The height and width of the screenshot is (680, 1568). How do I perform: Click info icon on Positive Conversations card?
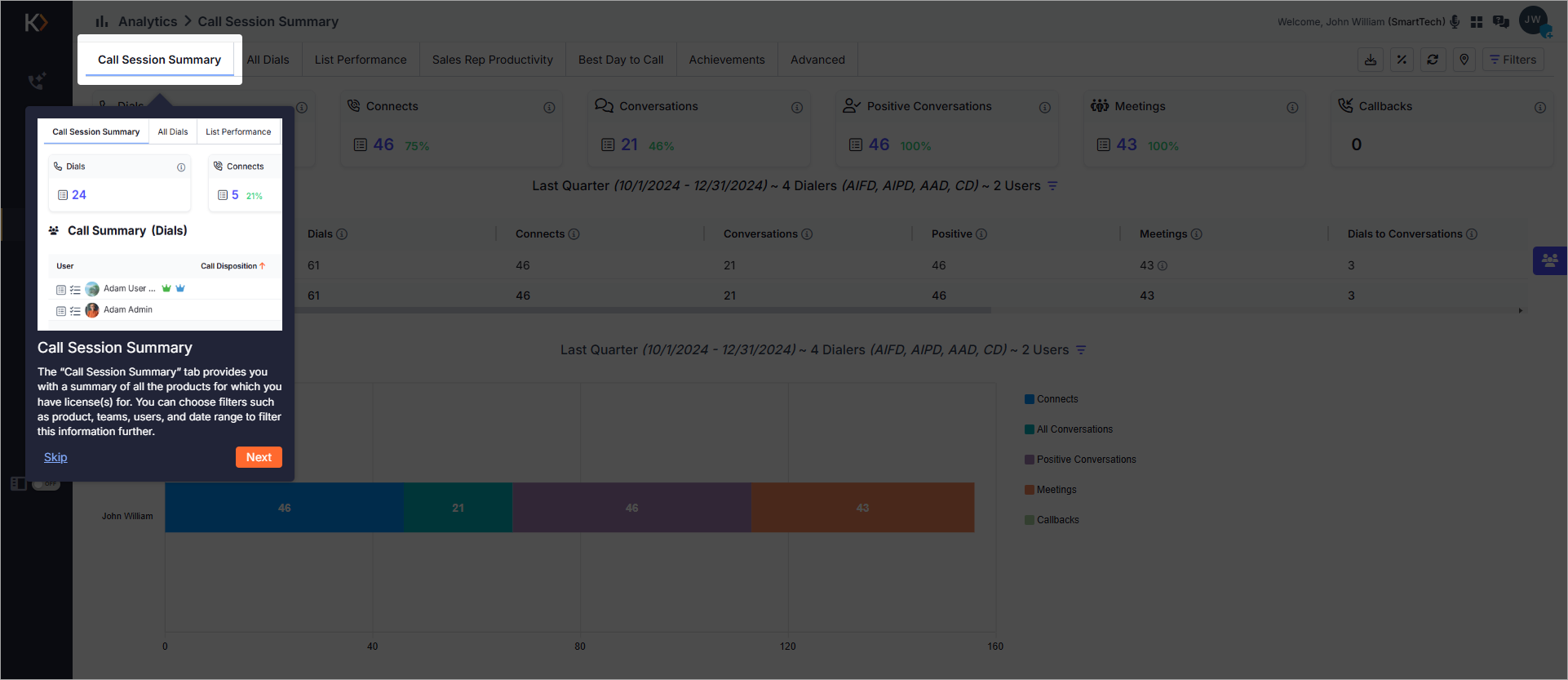tap(1044, 108)
